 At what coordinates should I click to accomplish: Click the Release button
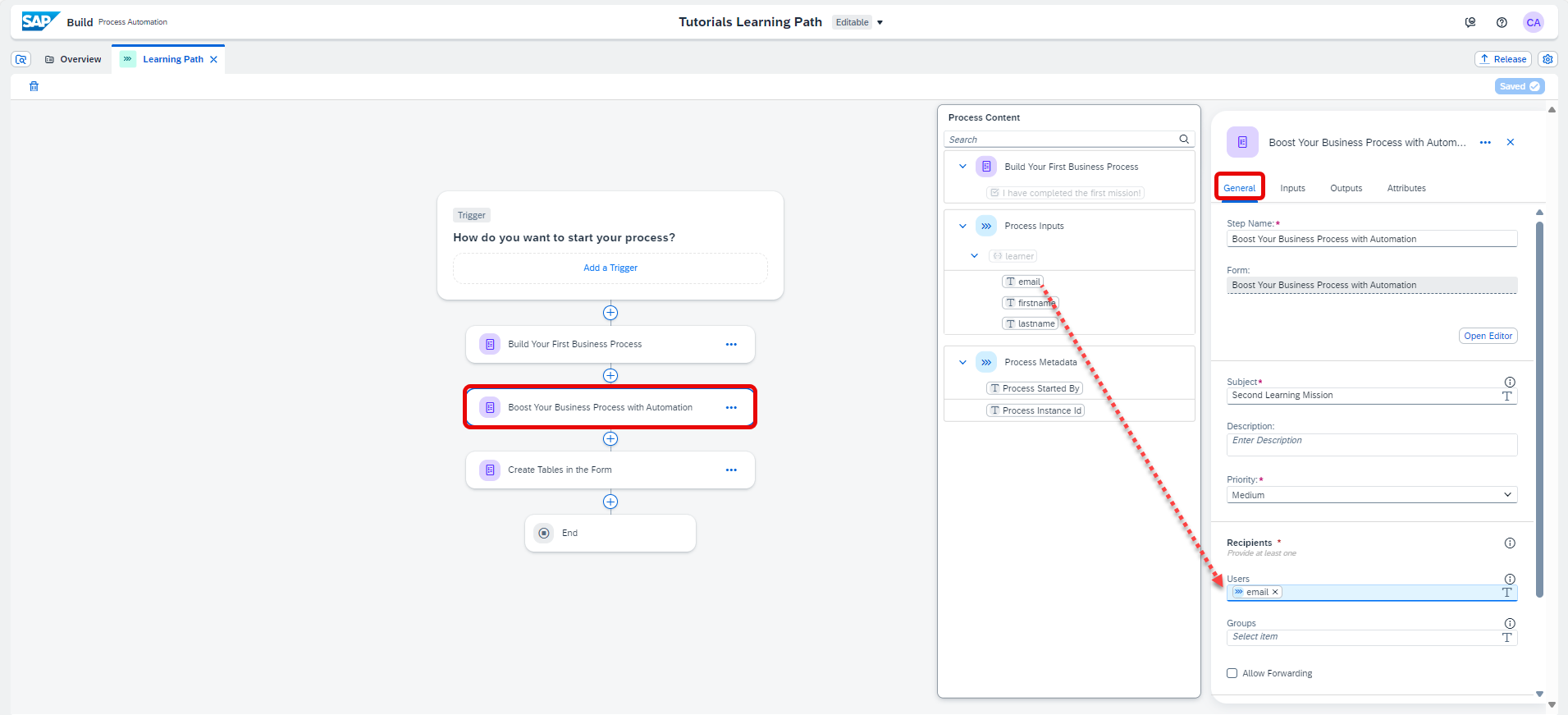(1504, 59)
